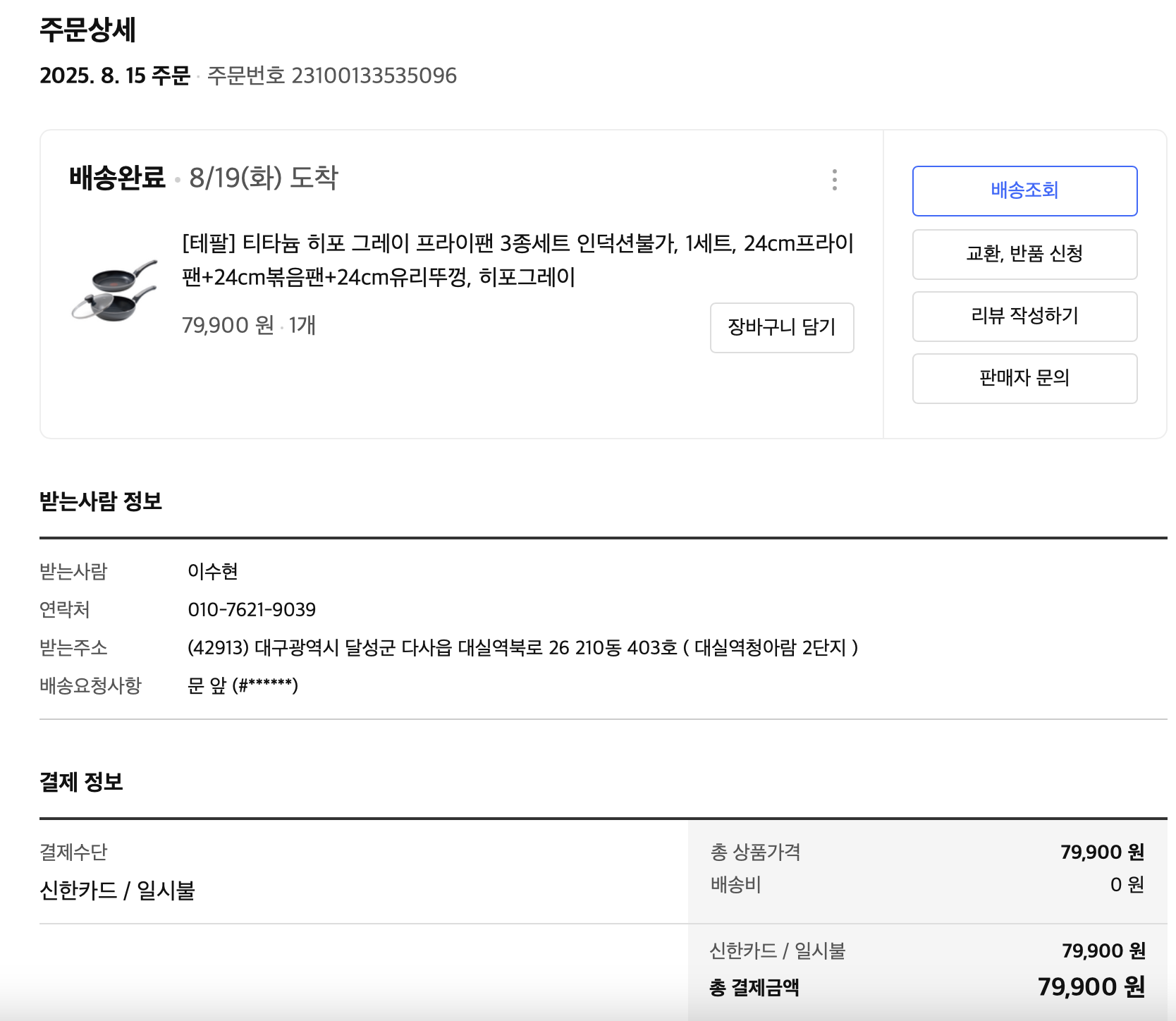Image resolution: width=1176 pixels, height=1021 pixels.
Task: Open 교환, 반품 신청 exchange/return request
Action: pyautogui.click(x=1024, y=254)
